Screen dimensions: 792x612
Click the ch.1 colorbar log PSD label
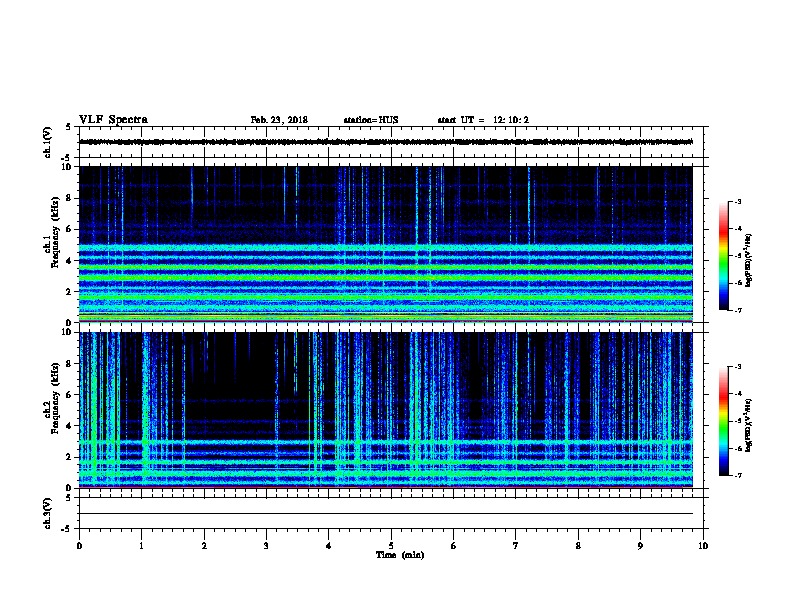coord(748,260)
